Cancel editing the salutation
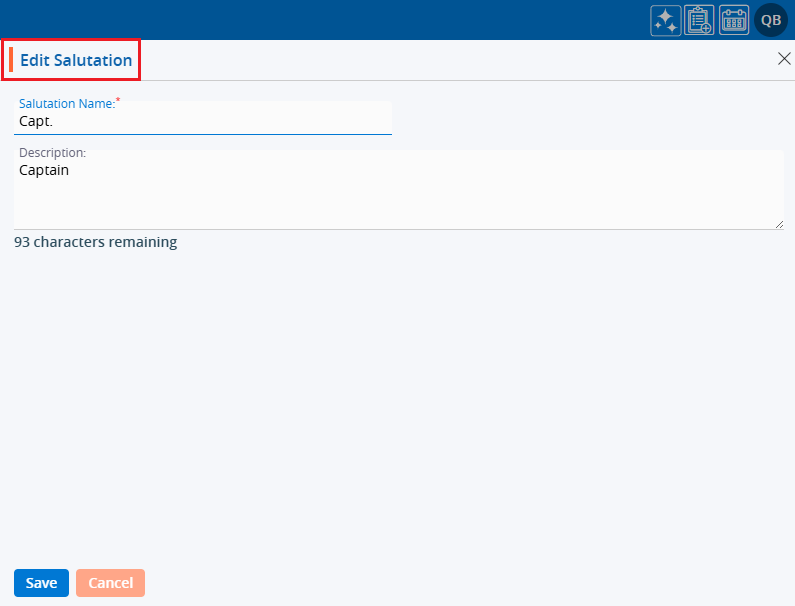 pyautogui.click(x=110, y=583)
